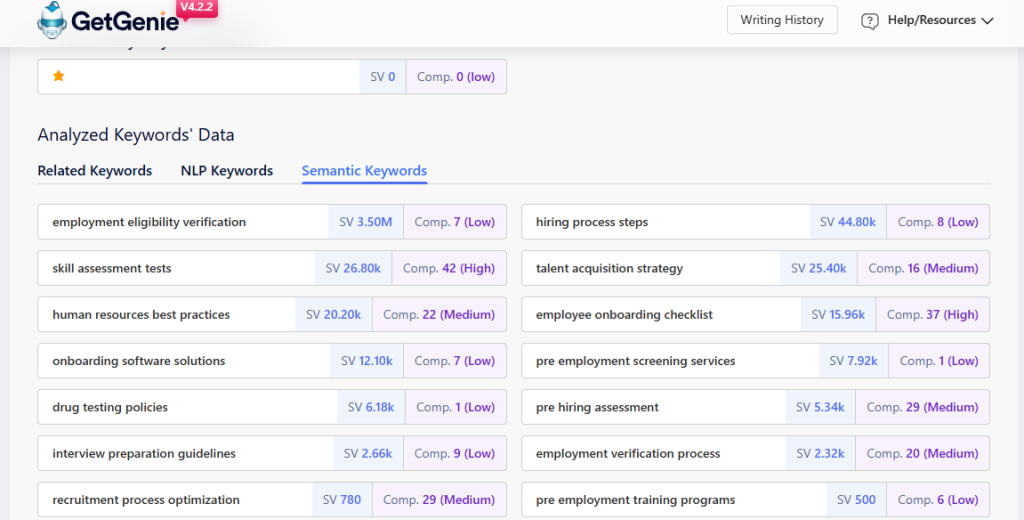
Task: Click the GetGenie robot logo icon
Action: click(53, 20)
